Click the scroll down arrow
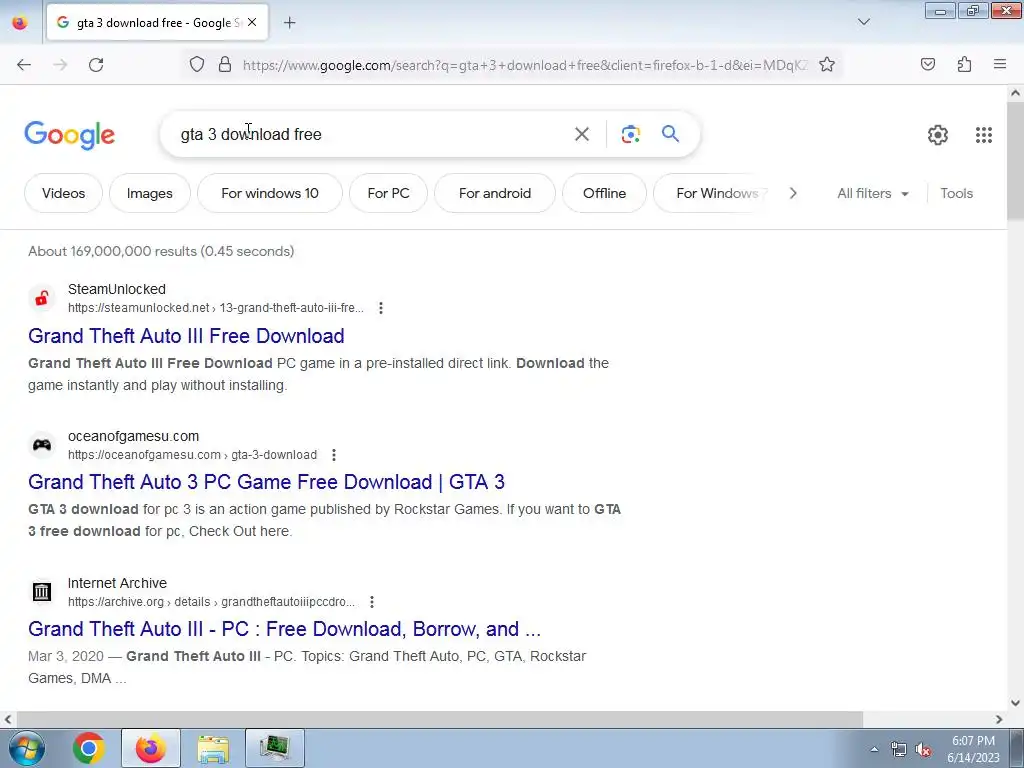1024x768 pixels. [1016, 703]
